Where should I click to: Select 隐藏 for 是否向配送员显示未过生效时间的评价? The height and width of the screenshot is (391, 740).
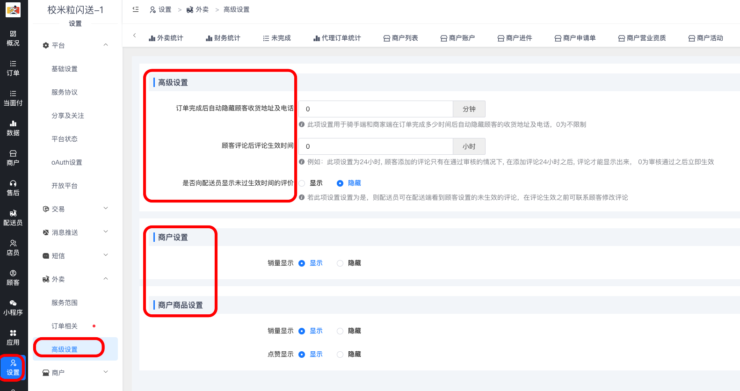point(340,183)
